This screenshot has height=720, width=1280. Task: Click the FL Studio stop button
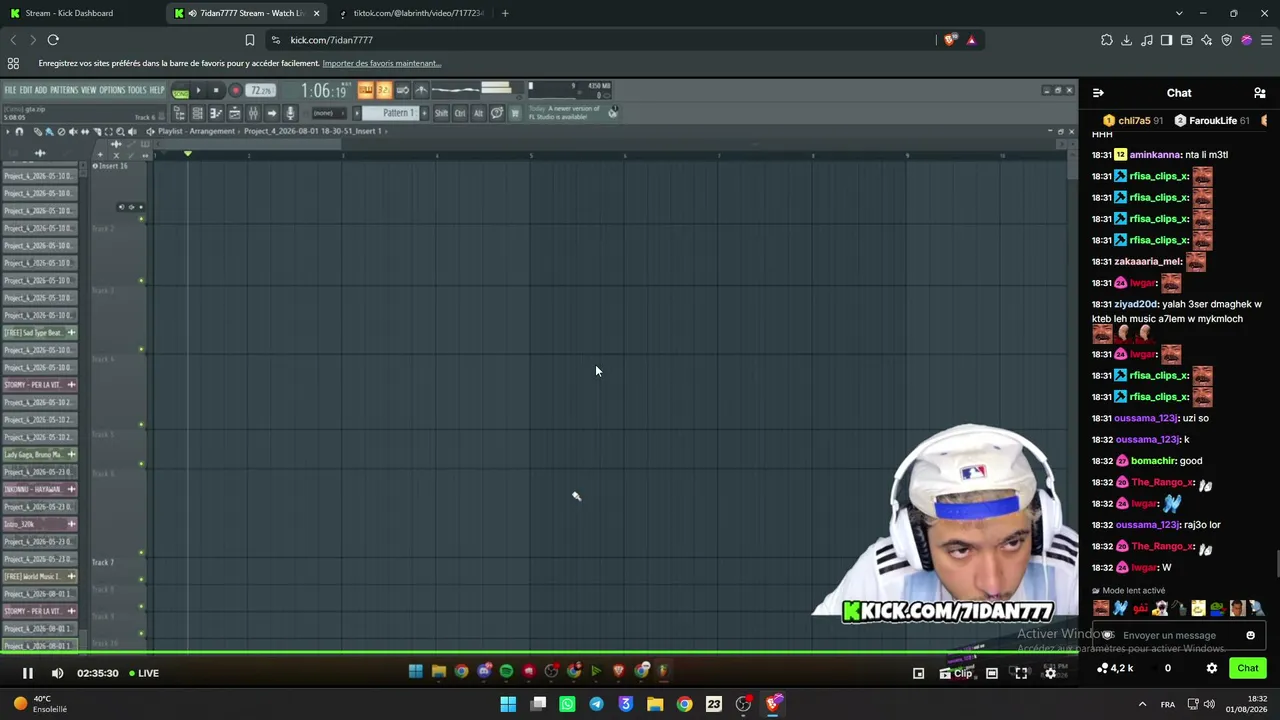[216, 91]
